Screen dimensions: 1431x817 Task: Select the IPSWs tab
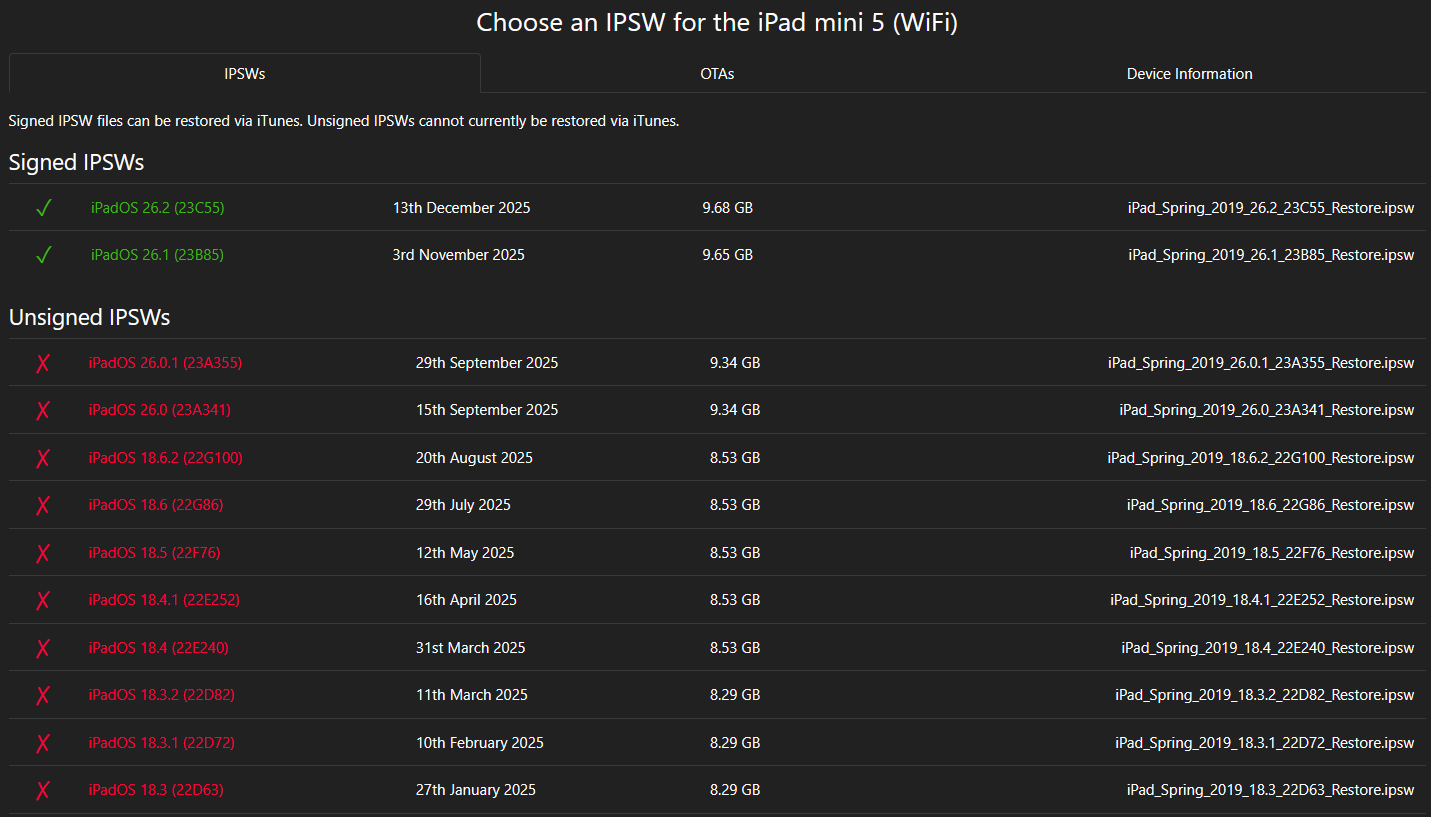point(245,74)
